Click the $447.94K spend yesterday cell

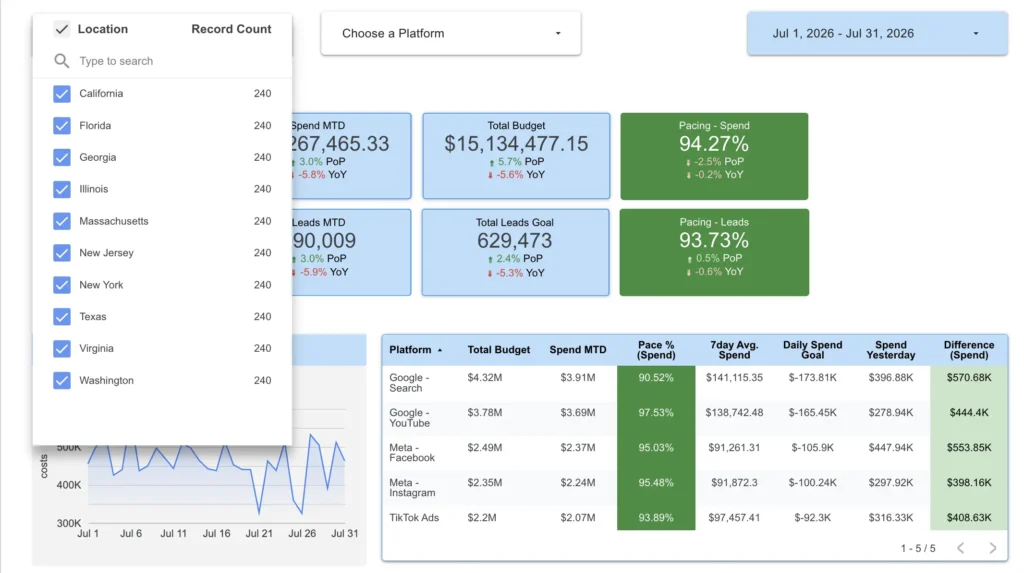pos(891,448)
